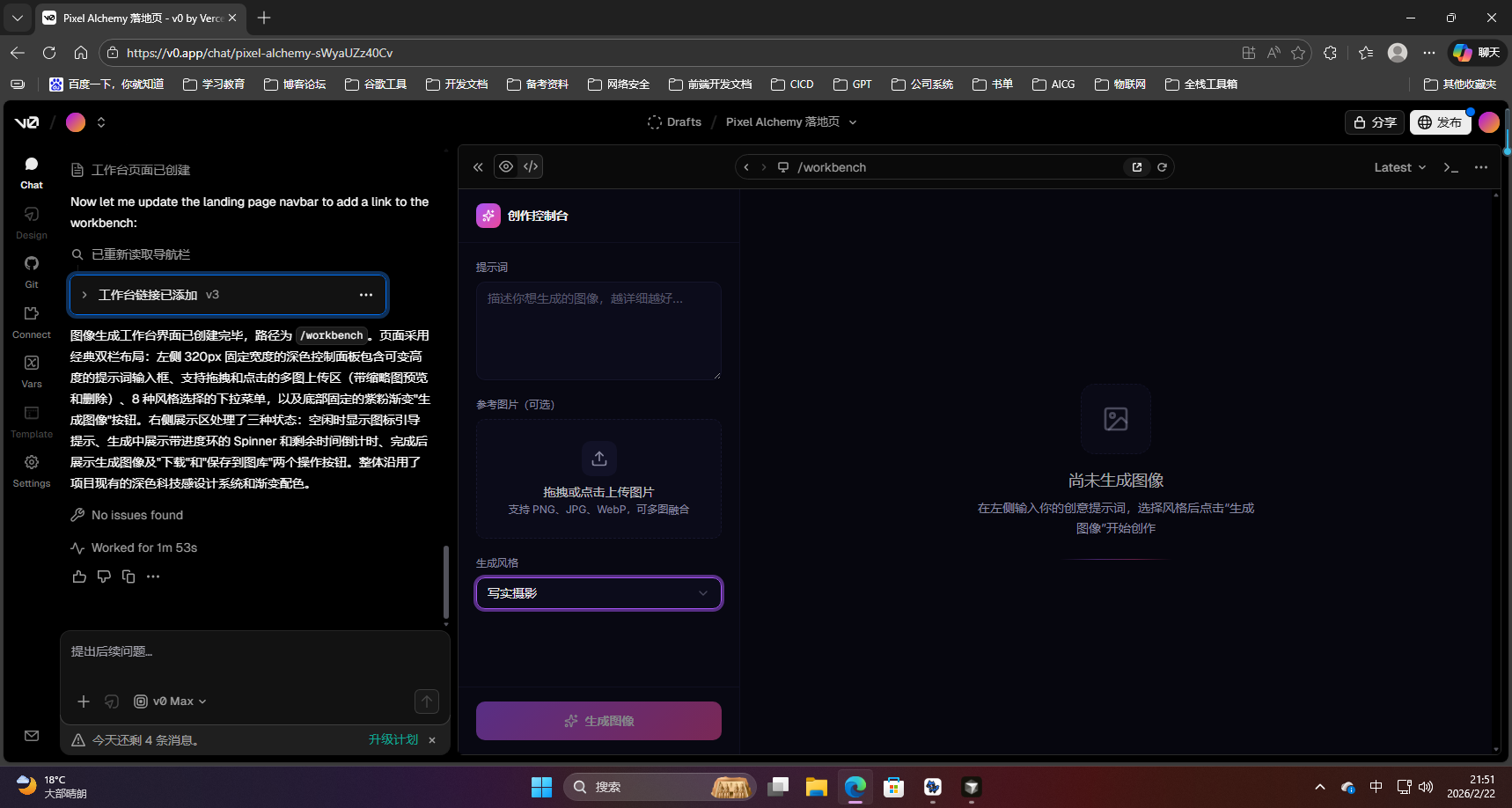Screen dimensions: 1512x808
Task: Give a thumbs up on the chat response
Action: point(79,576)
